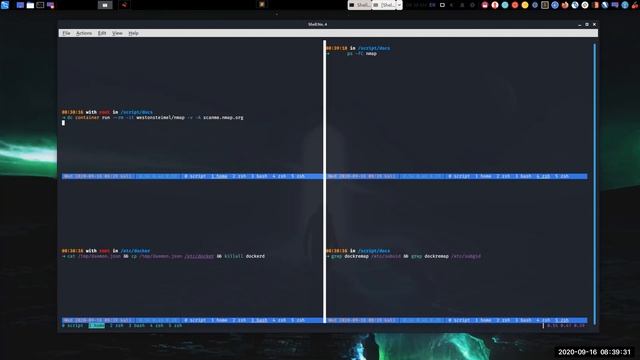Minimize the Shell terminal window
This screenshot has width=640, height=360.
coord(580,24)
